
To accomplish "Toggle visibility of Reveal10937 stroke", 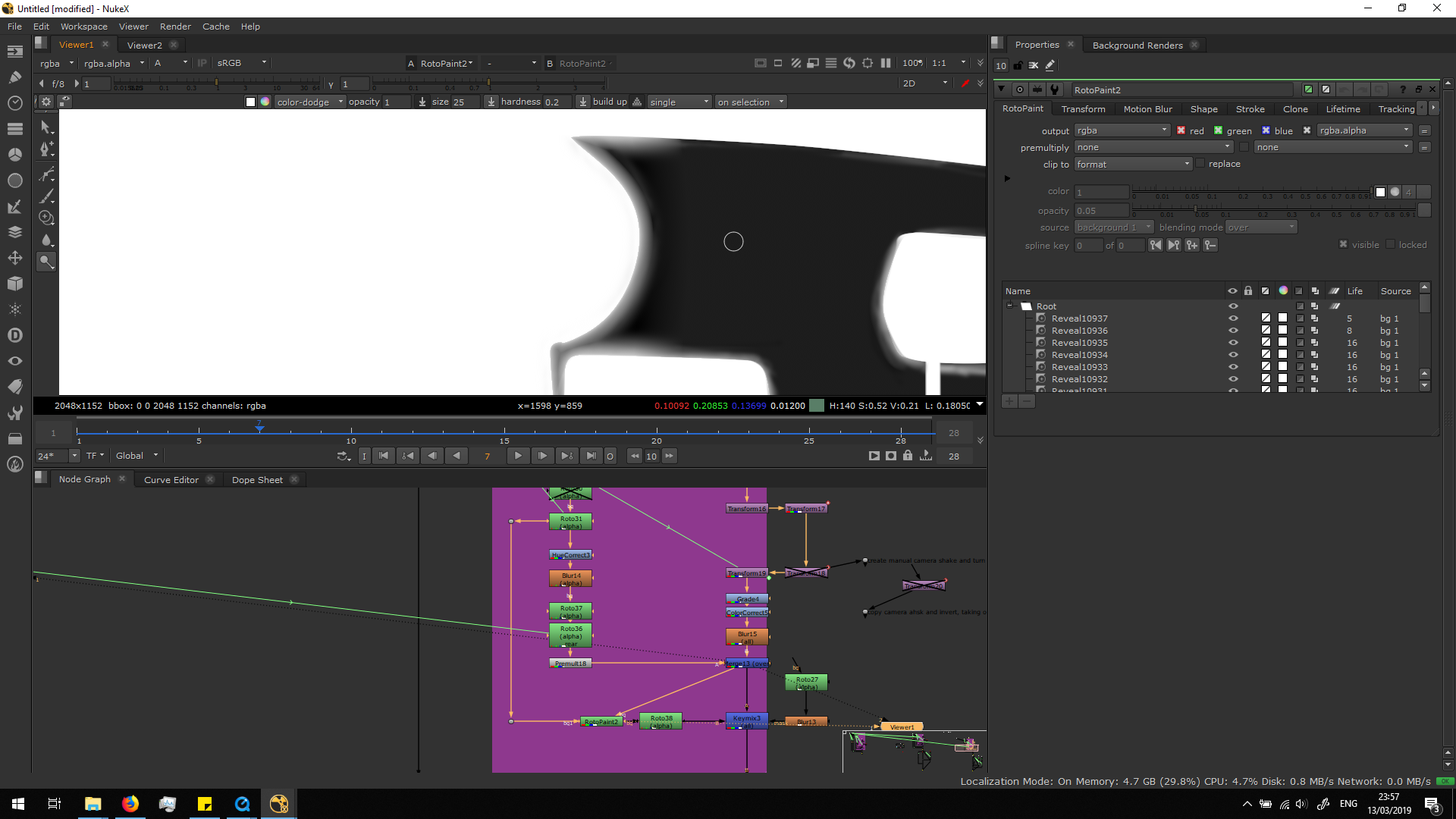I will click(x=1233, y=318).
